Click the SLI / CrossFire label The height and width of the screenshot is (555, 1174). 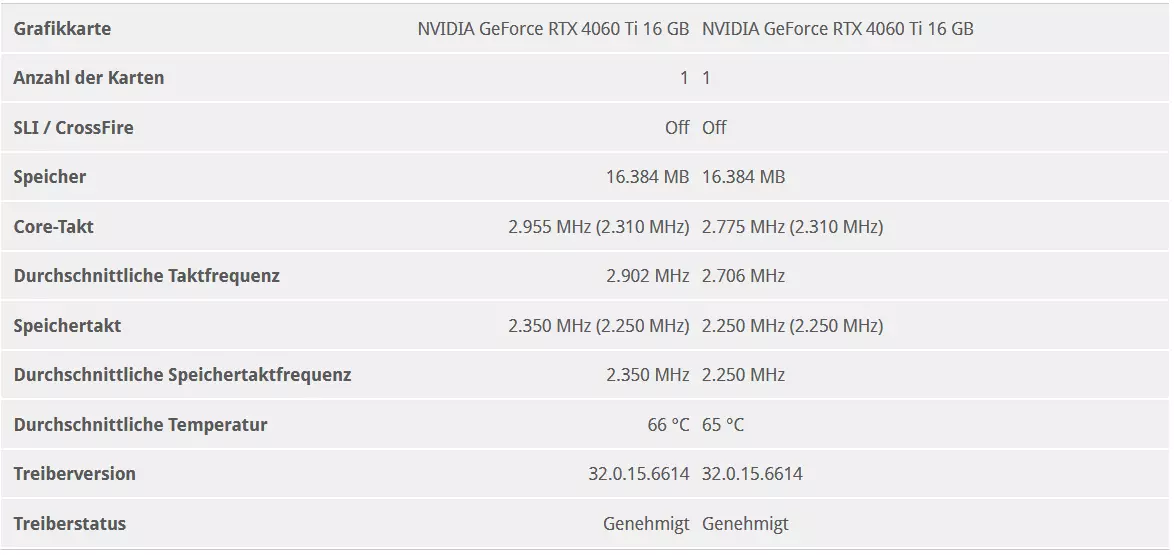coord(73,127)
